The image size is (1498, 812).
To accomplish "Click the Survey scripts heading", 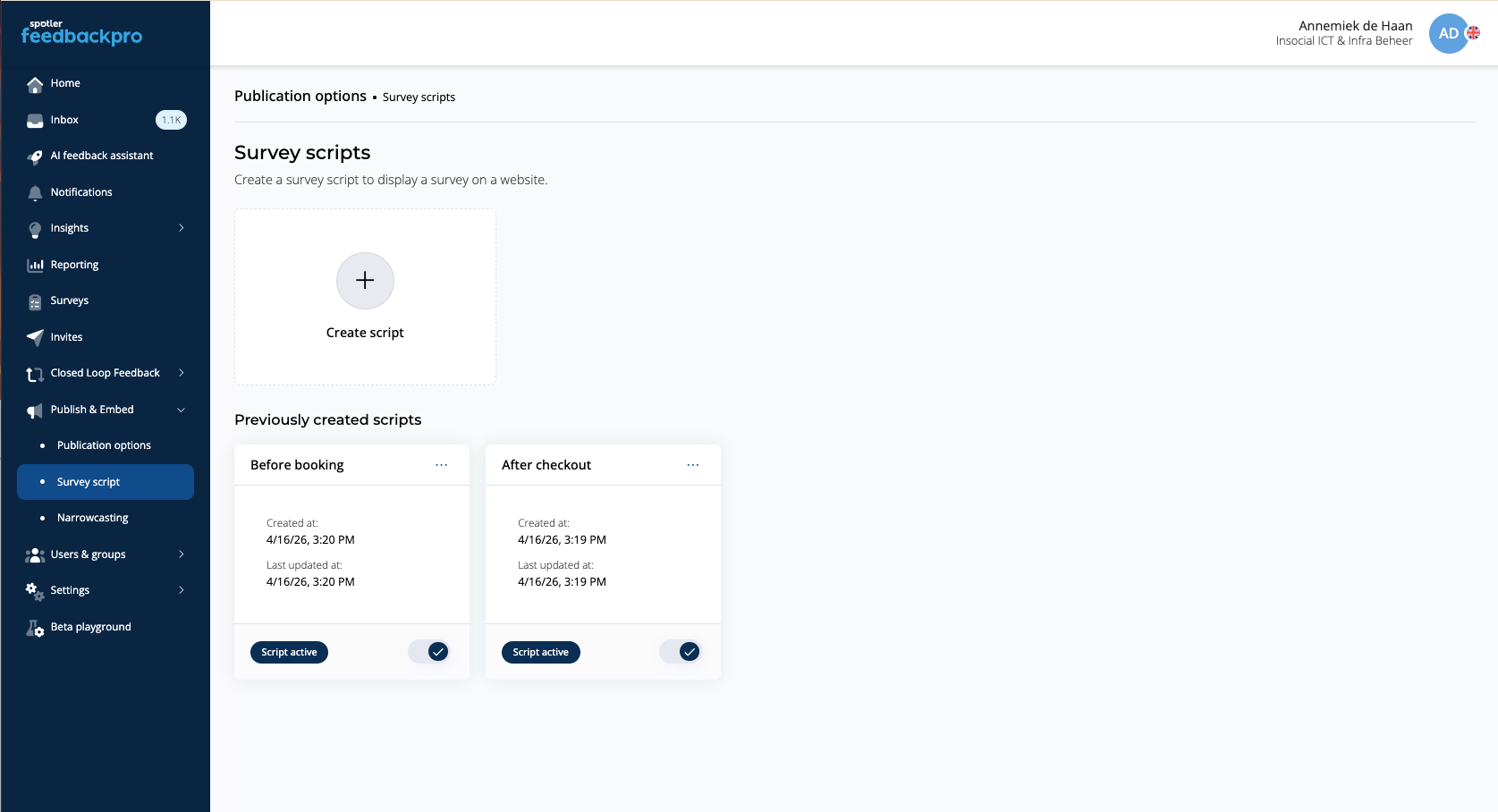I will [302, 152].
